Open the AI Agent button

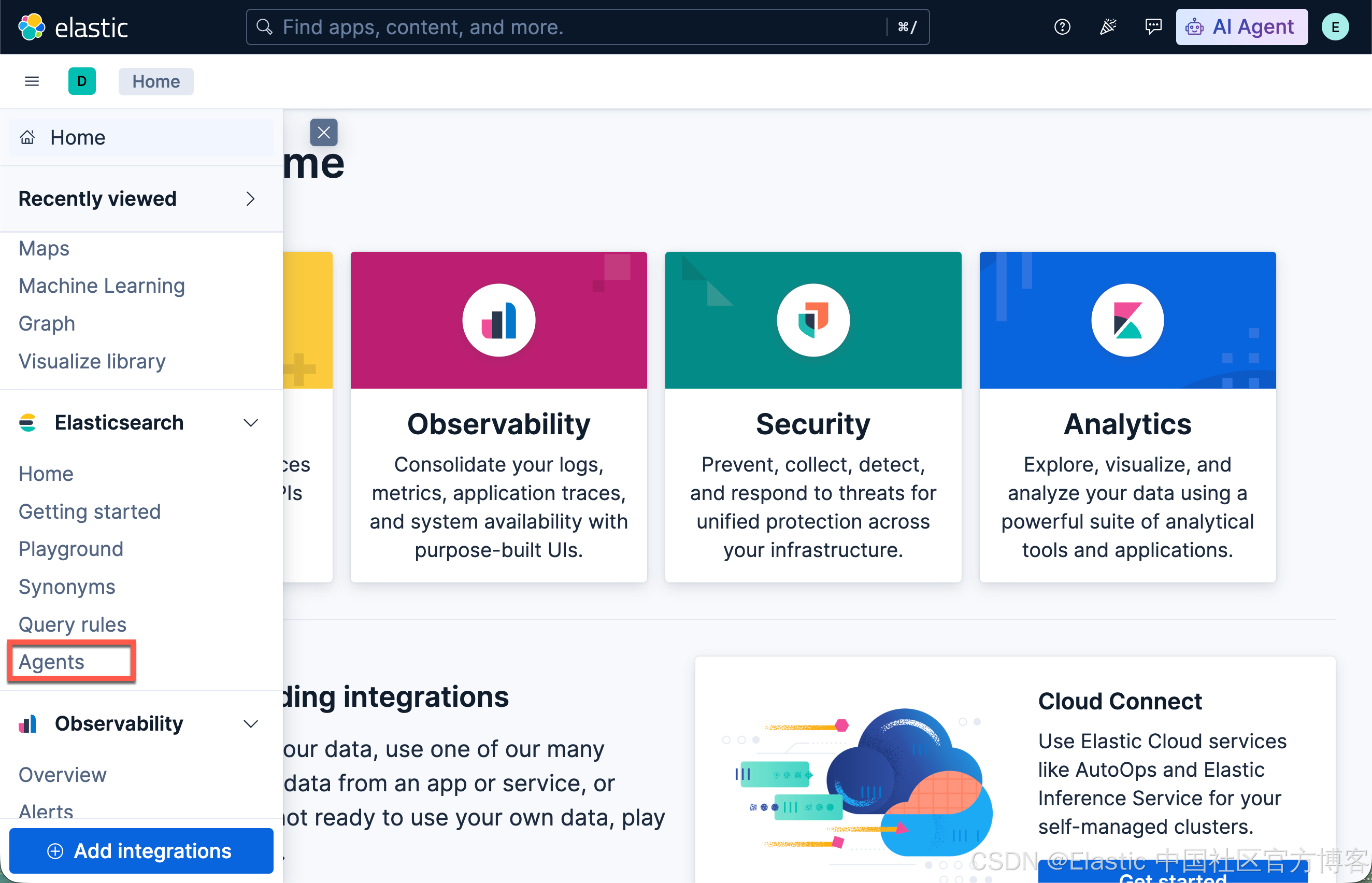1242,27
